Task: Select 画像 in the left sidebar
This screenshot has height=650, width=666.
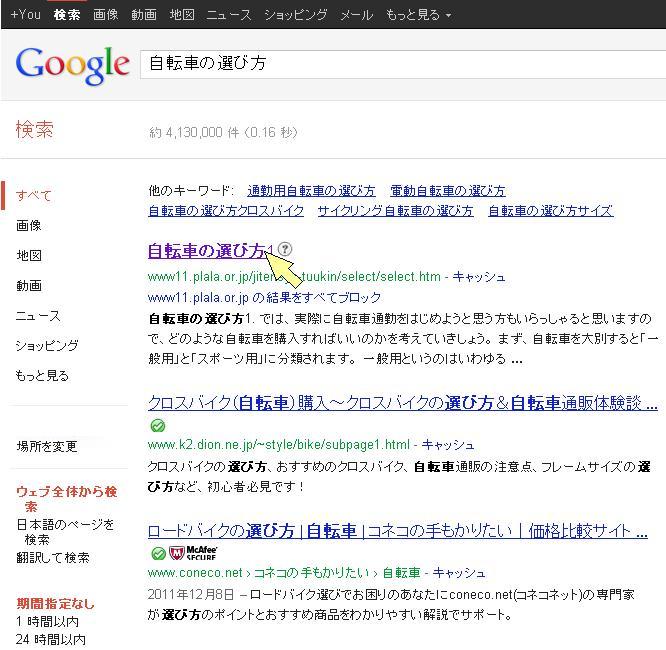Action: coord(28,226)
